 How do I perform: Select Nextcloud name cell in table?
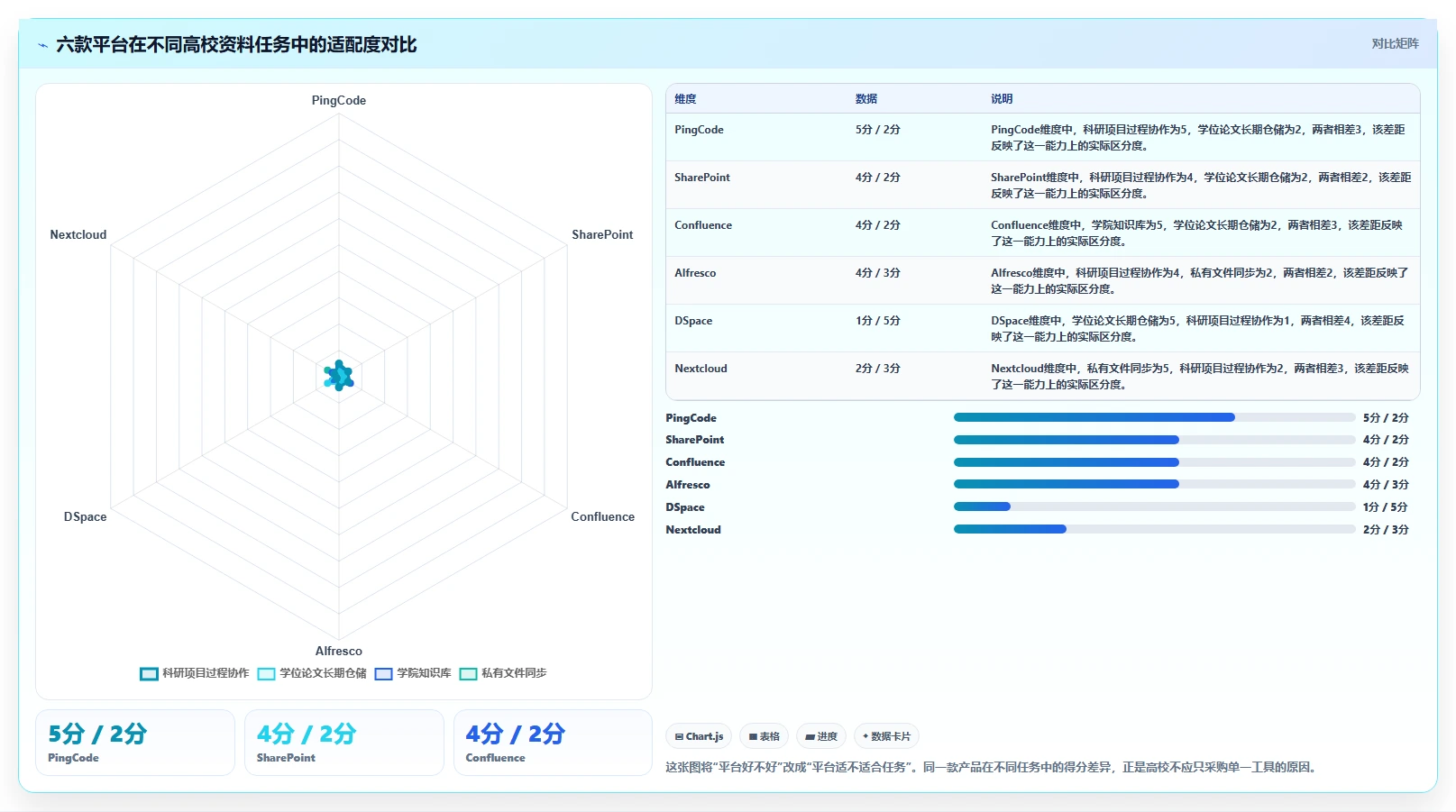click(x=701, y=369)
